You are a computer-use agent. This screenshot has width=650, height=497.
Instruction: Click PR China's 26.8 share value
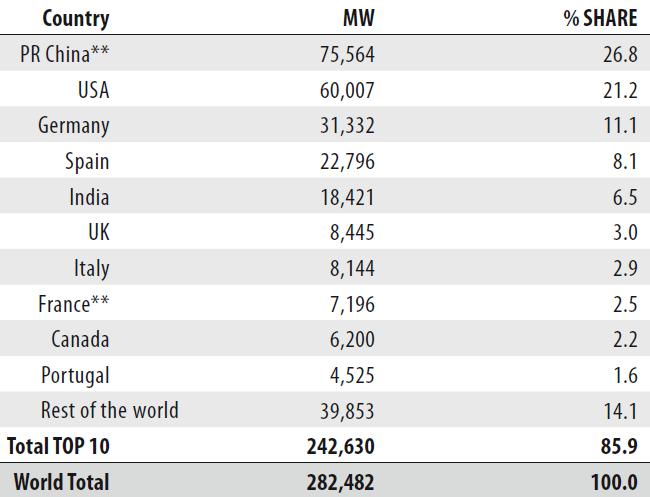pyautogui.click(x=620, y=54)
